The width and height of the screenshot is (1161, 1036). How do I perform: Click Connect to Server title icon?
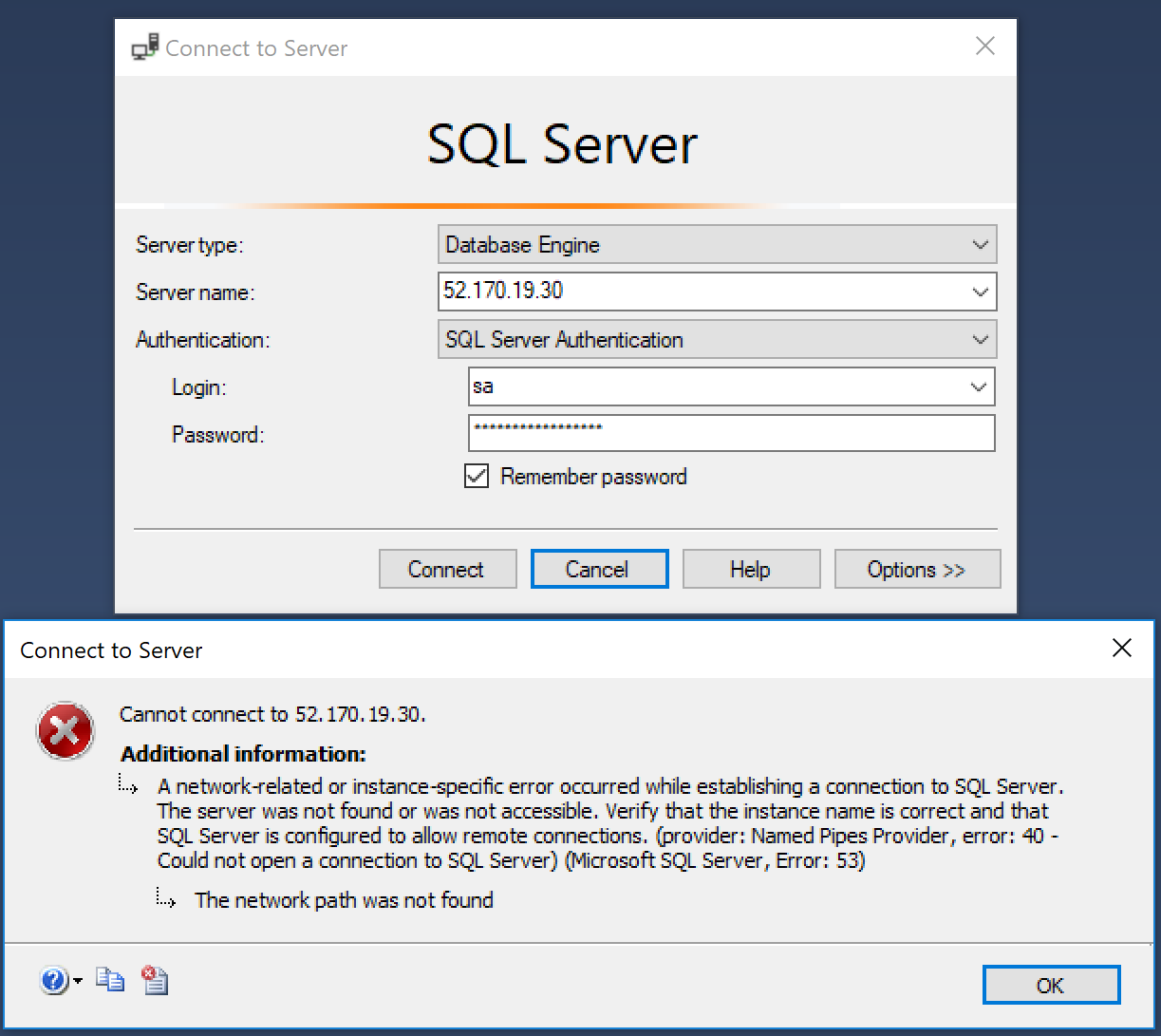point(145,47)
